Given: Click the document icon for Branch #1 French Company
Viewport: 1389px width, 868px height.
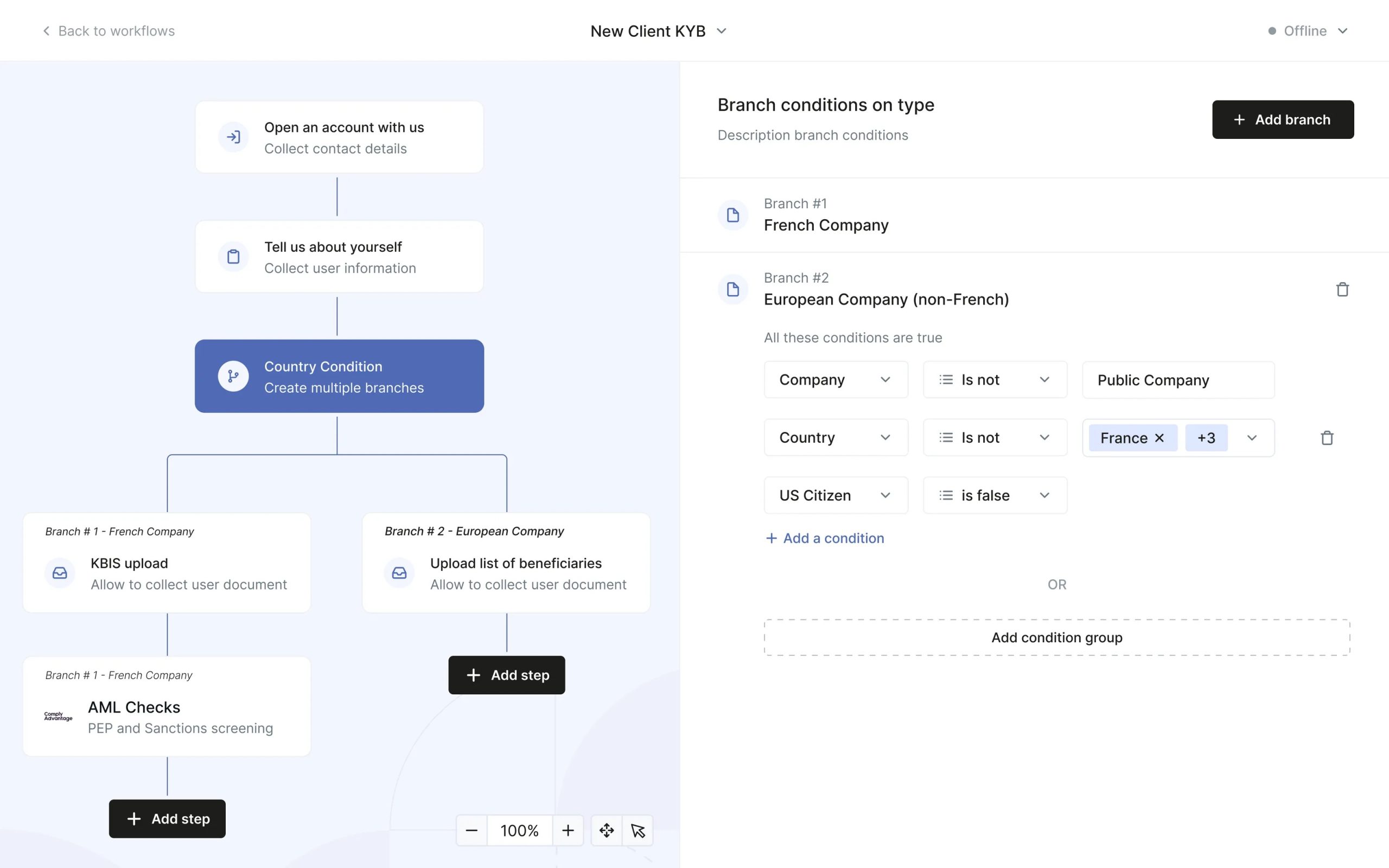Looking at the screenshot, I should coord(733,214).
